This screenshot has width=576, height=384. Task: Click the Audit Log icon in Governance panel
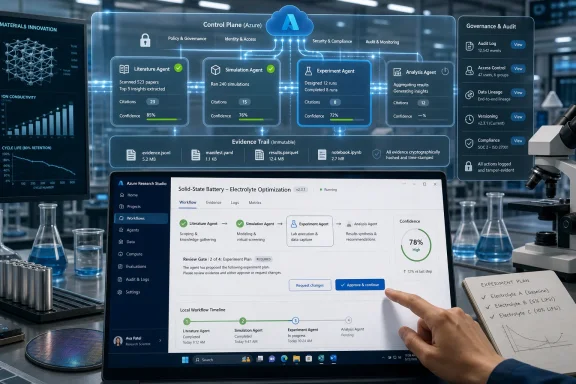coord(469,46)
